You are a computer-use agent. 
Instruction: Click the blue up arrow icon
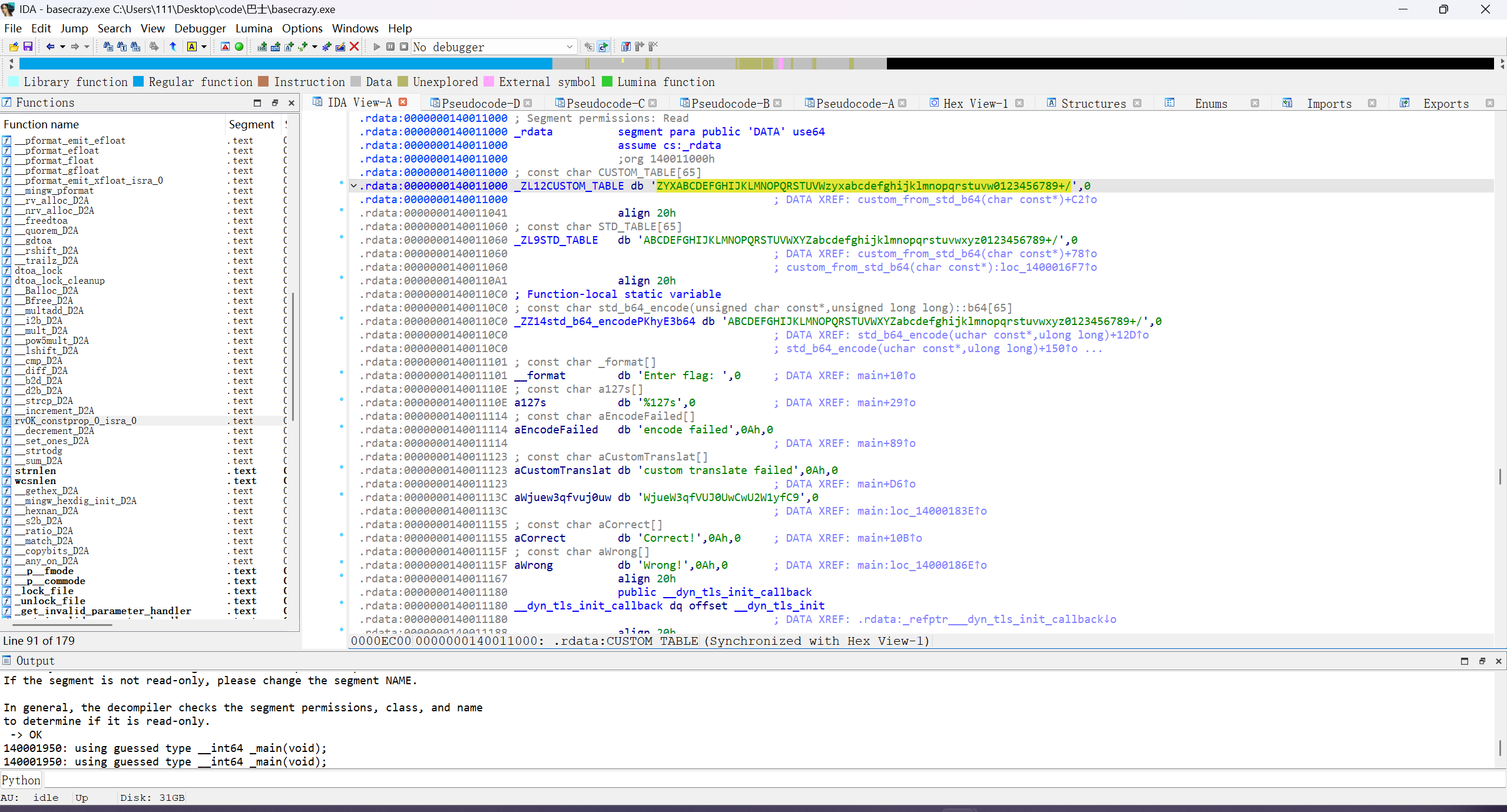(x=173, y=47)
